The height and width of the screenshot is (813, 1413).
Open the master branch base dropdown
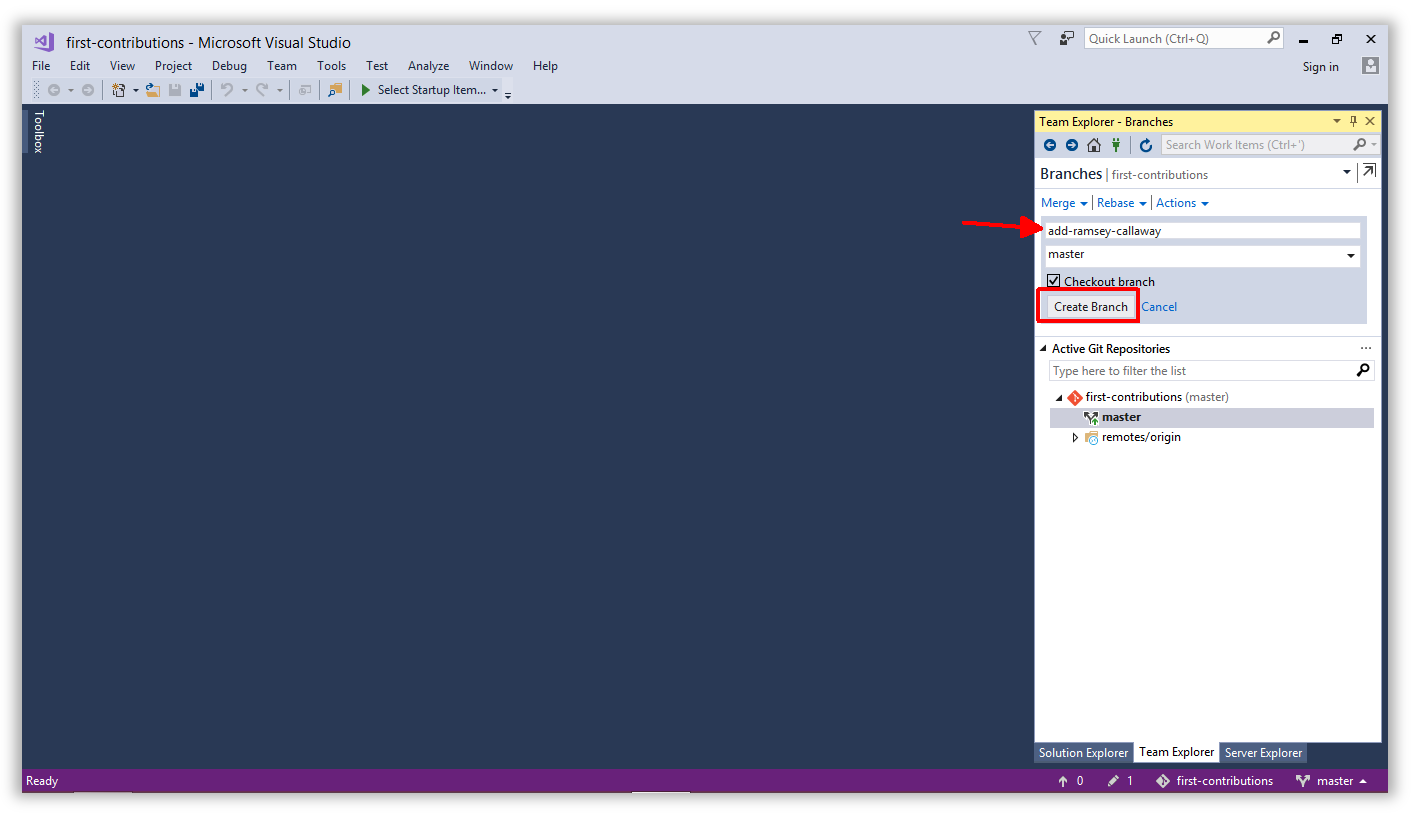(1351, 255)
